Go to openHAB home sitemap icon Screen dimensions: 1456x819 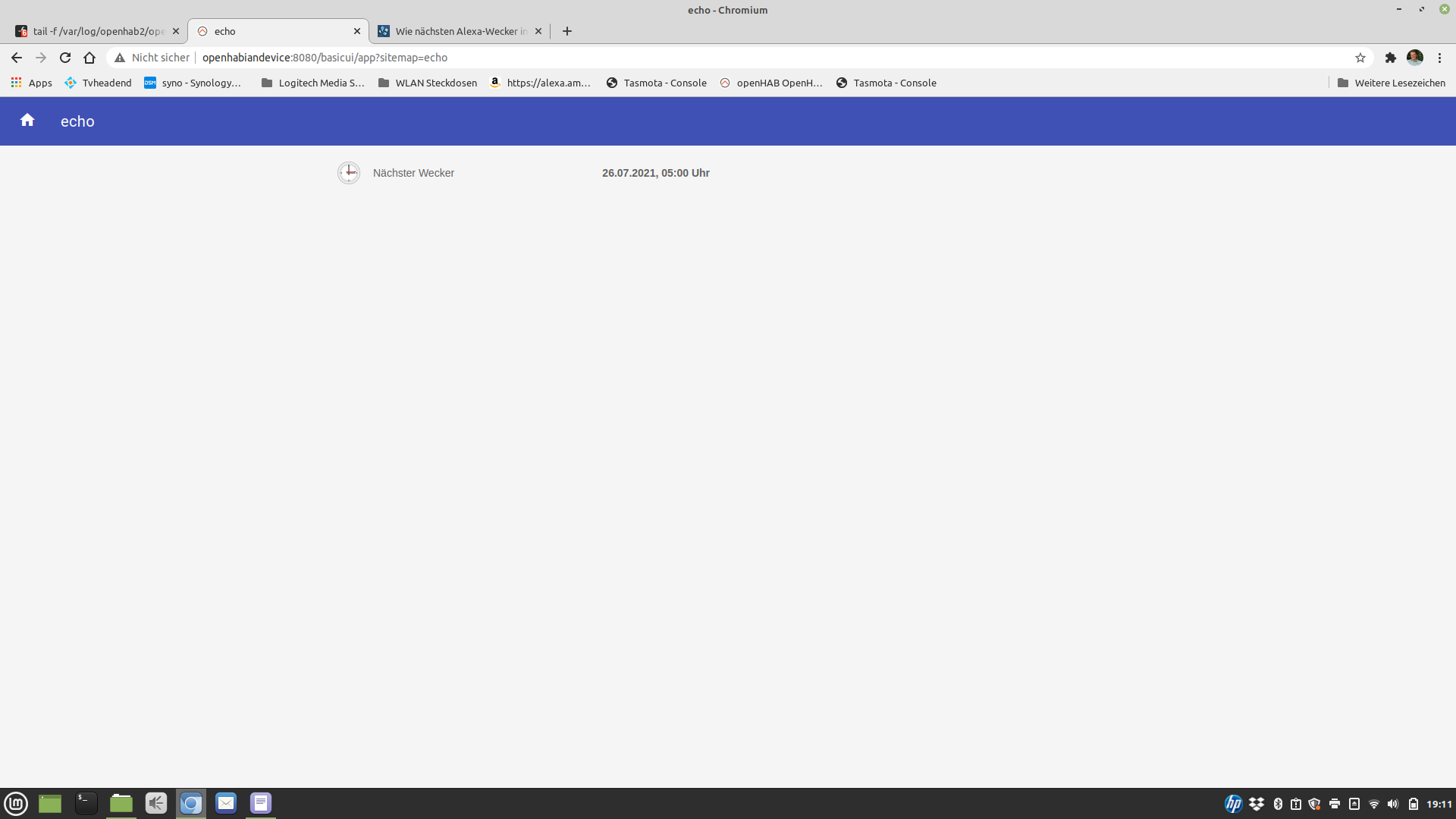[27, 121]
